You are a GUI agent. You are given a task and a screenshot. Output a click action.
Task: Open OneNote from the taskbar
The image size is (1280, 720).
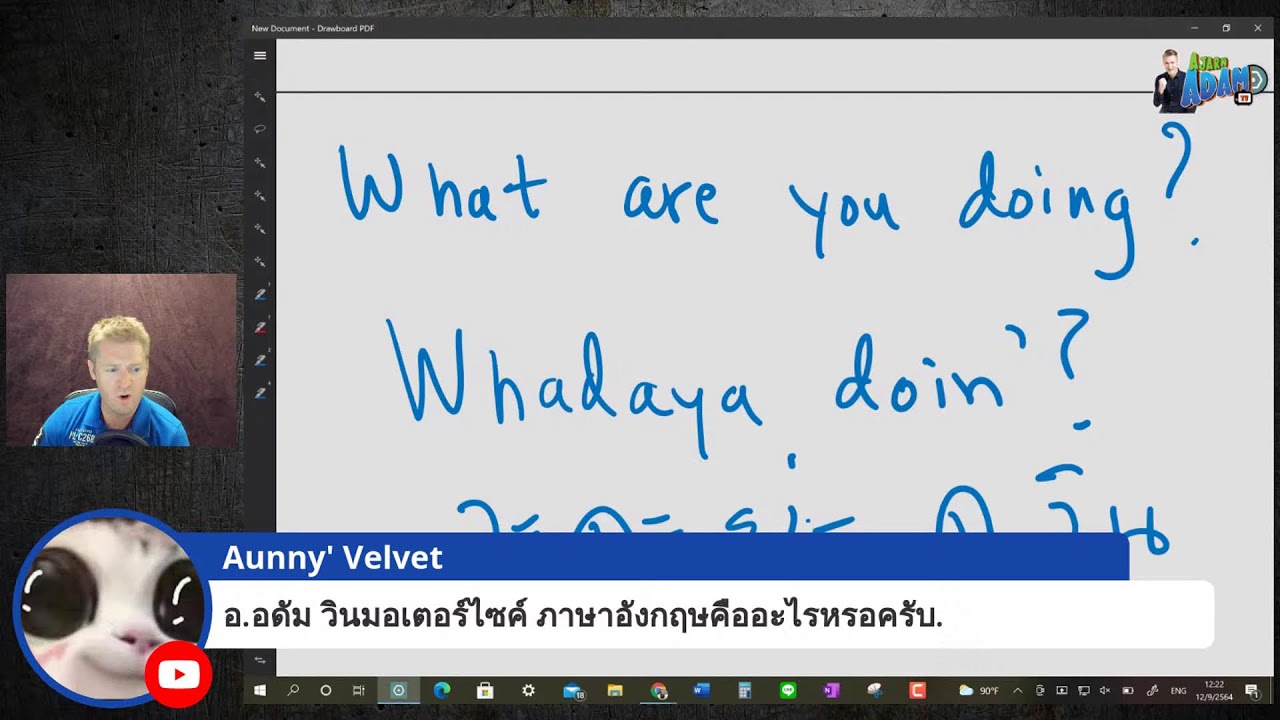[x=831, y=690]
